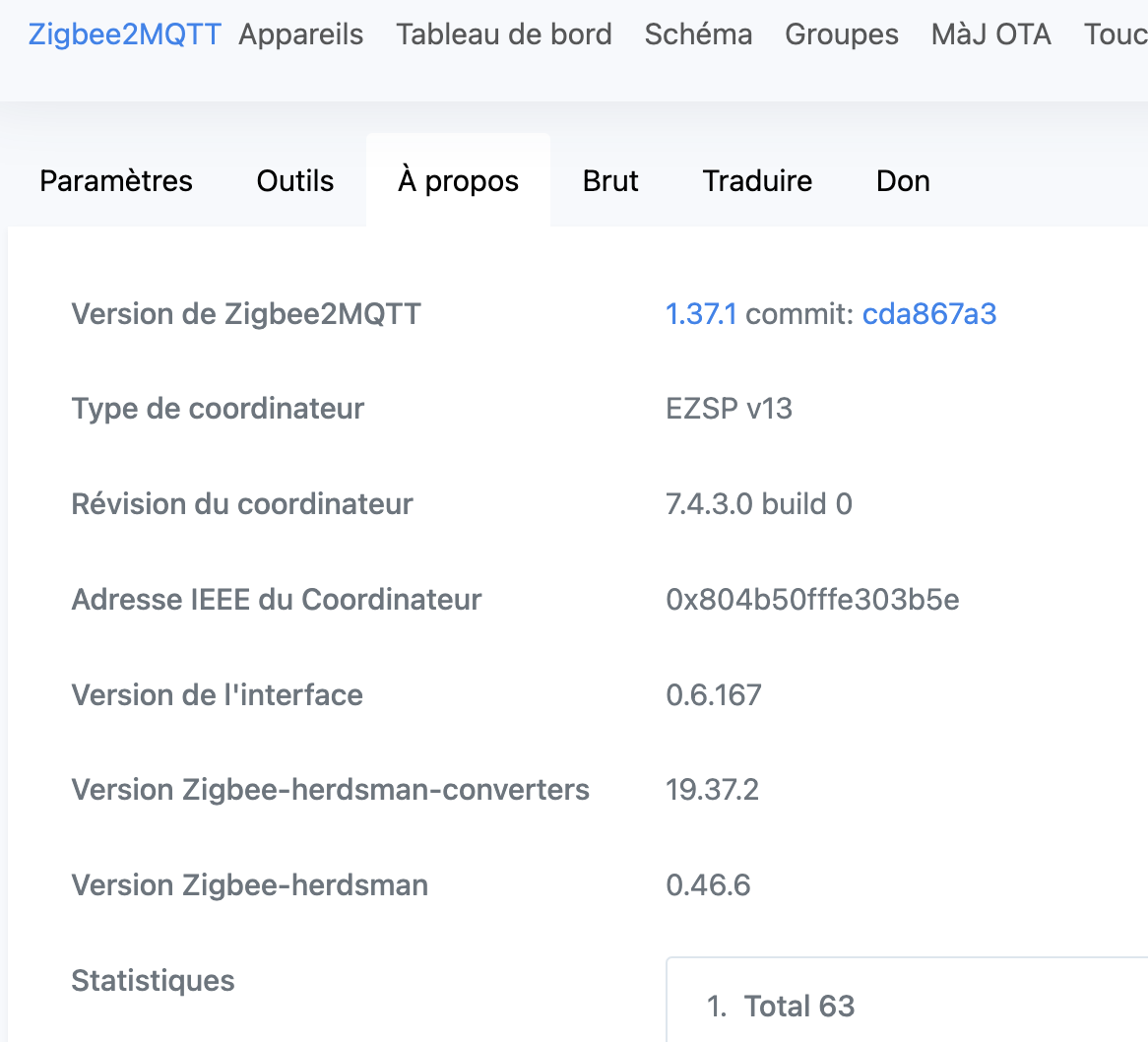Open the Traduire tab
The height and width of the screenshot is (1042, 1148).
[x=758, y=181]
